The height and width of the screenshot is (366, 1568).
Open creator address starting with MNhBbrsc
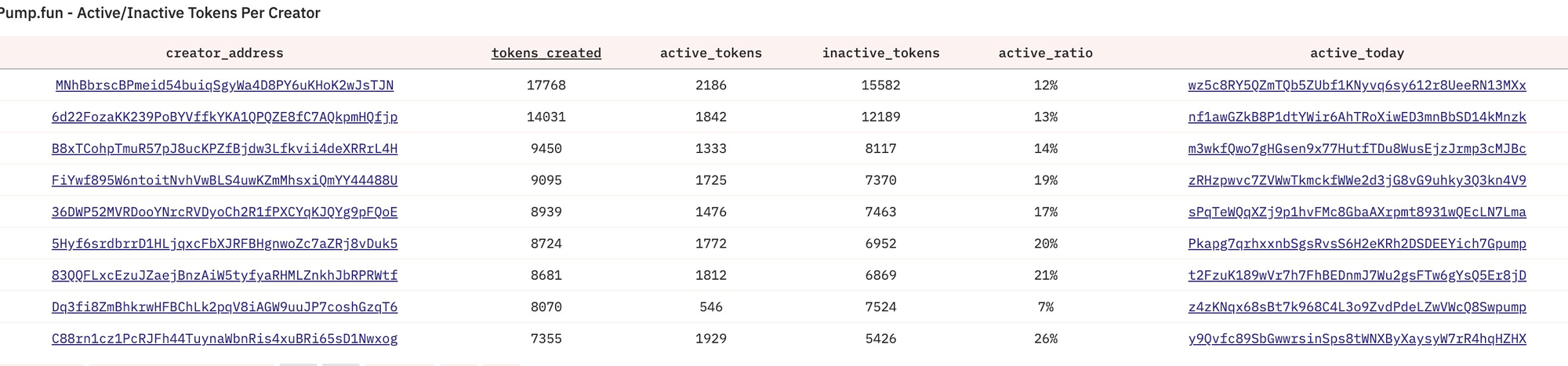coord(224,85)
